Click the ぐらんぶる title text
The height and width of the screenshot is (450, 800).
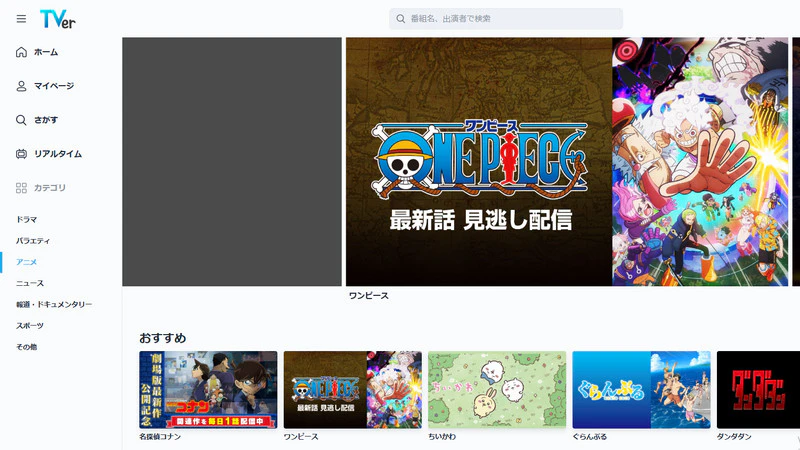[x=590, y=437]
